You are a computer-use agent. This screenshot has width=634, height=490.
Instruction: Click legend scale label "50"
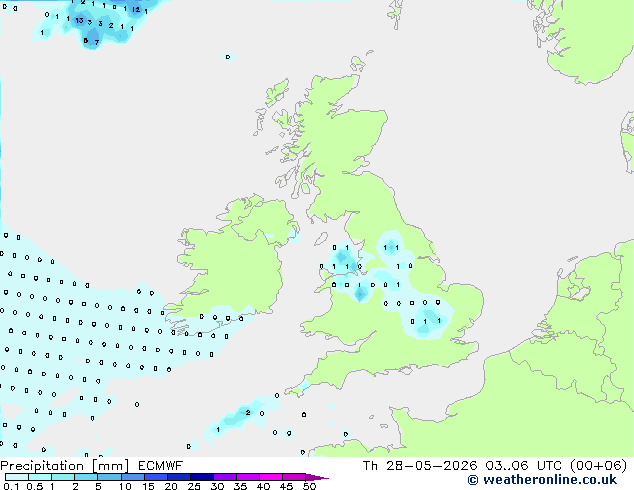click(x=309, y=486)
